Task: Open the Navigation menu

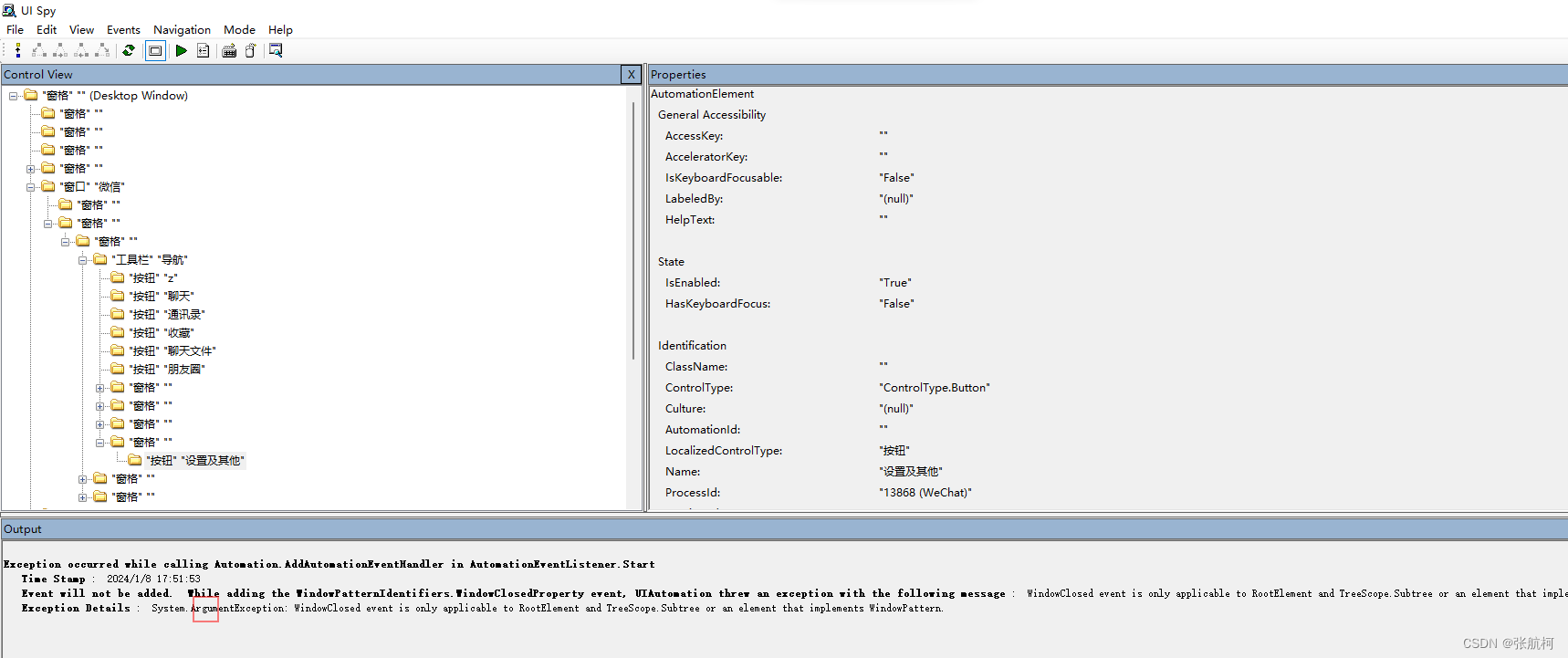Action: point(182,30)
